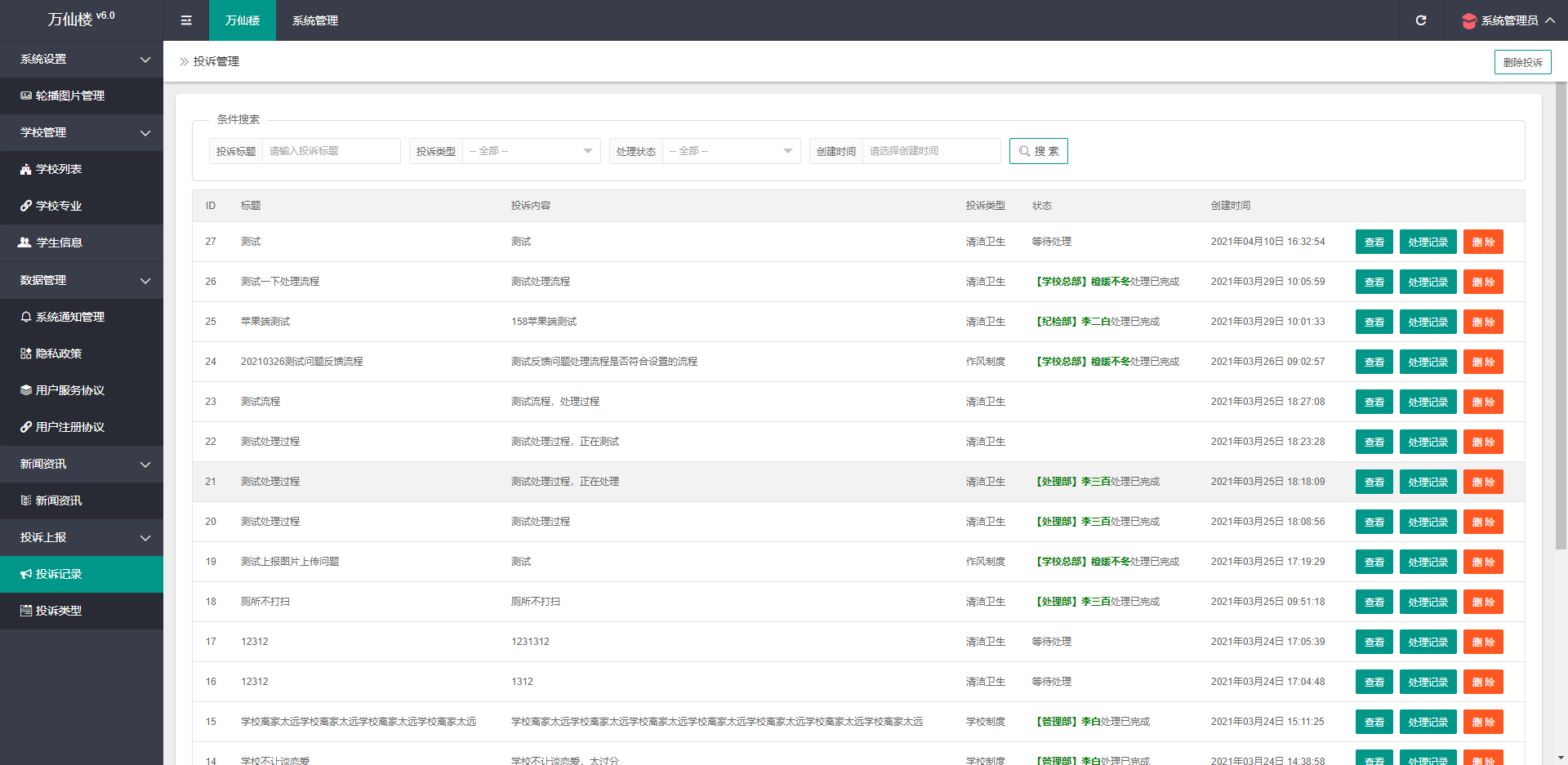Image resolution: width=1568 pixels, height=765 pixels.
Task: Open 处理记录 for complaint ID 21
Action: point(1428,482)
